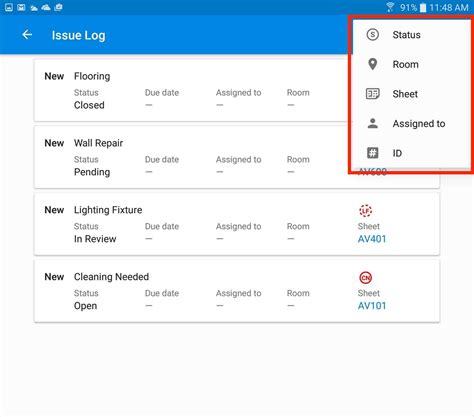Open the AV101 sheet link

372,306
